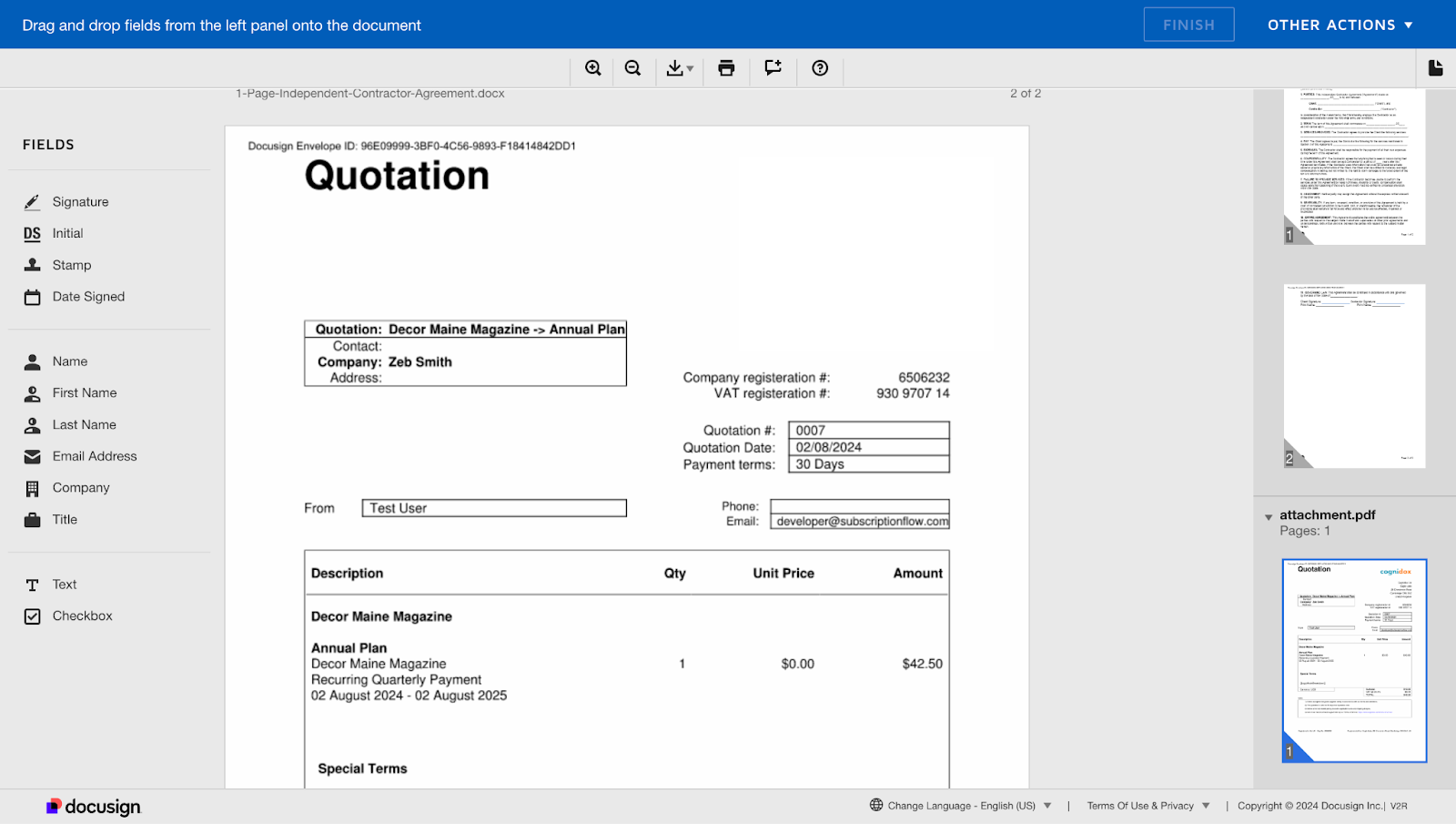
Task: Click the Finish button
Action: coord(1188,25)
